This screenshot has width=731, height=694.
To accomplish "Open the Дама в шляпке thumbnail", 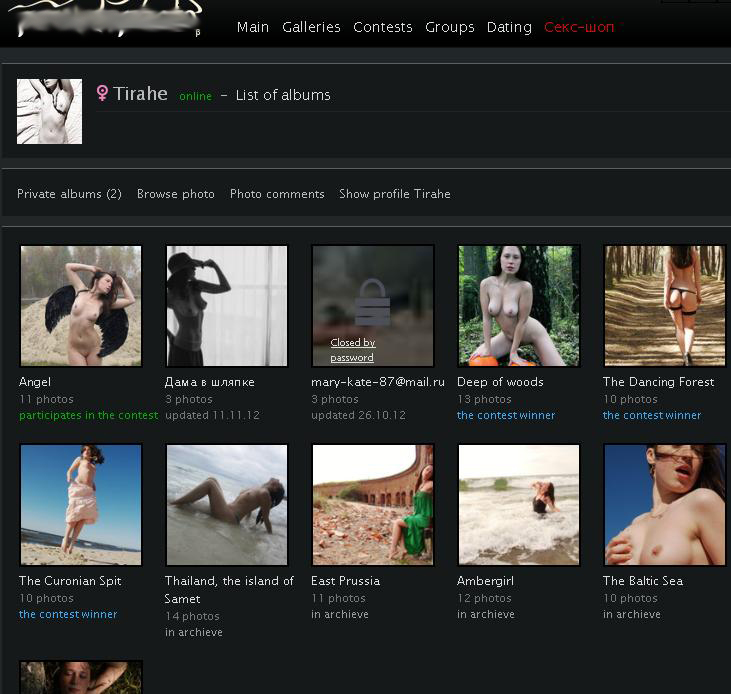I will tap(227, 306).
